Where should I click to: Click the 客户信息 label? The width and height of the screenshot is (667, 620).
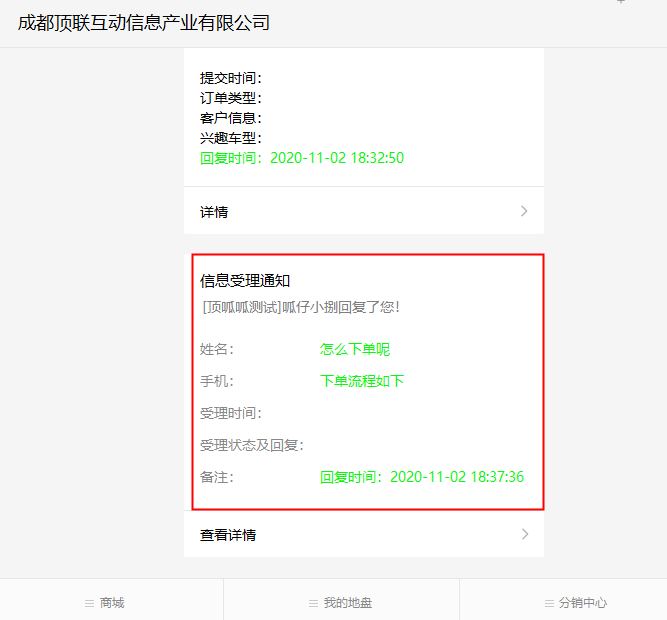[231, 118]
